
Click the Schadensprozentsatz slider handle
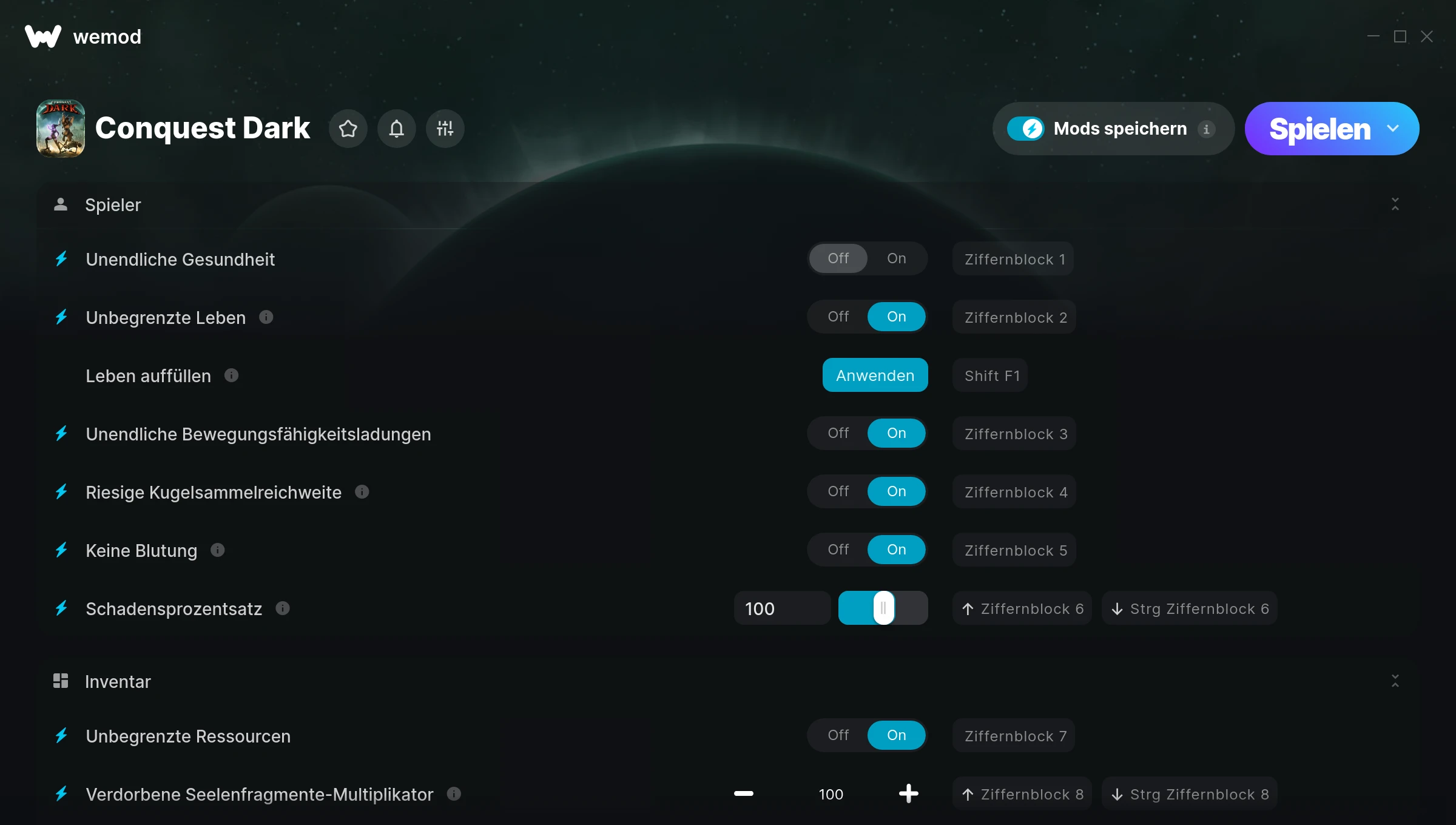884,608
